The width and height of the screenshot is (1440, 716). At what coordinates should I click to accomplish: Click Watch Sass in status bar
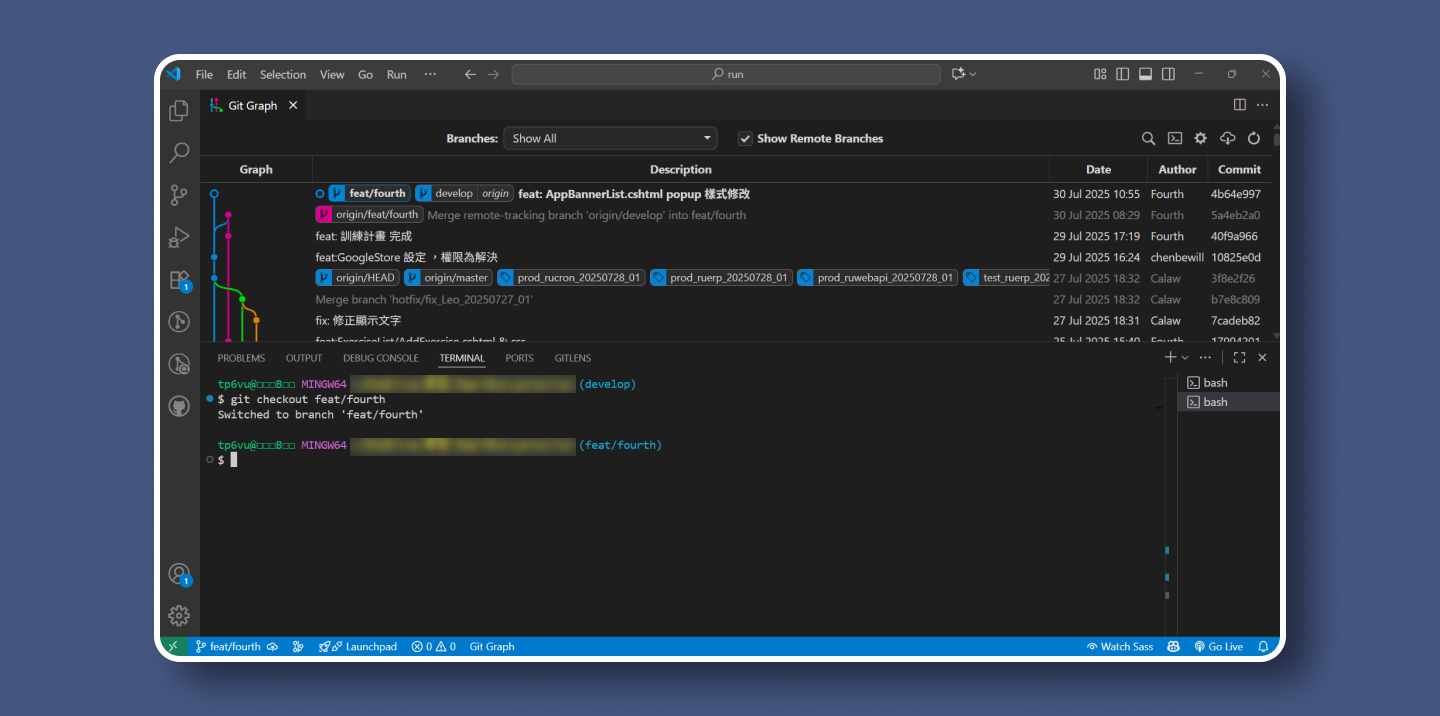(x=1120, y=647)
